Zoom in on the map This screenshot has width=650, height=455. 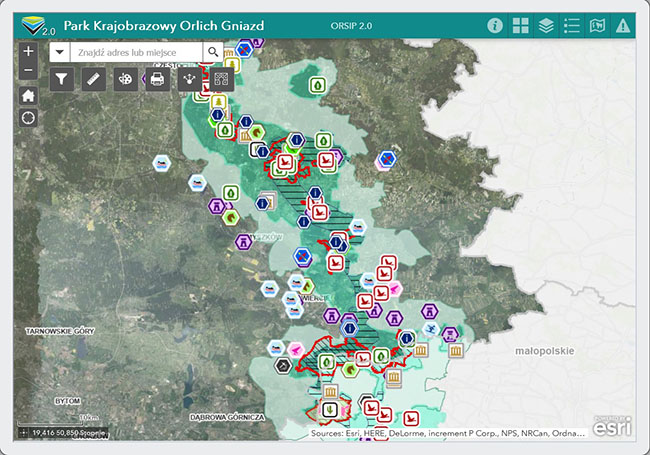[x=28, y=51]
